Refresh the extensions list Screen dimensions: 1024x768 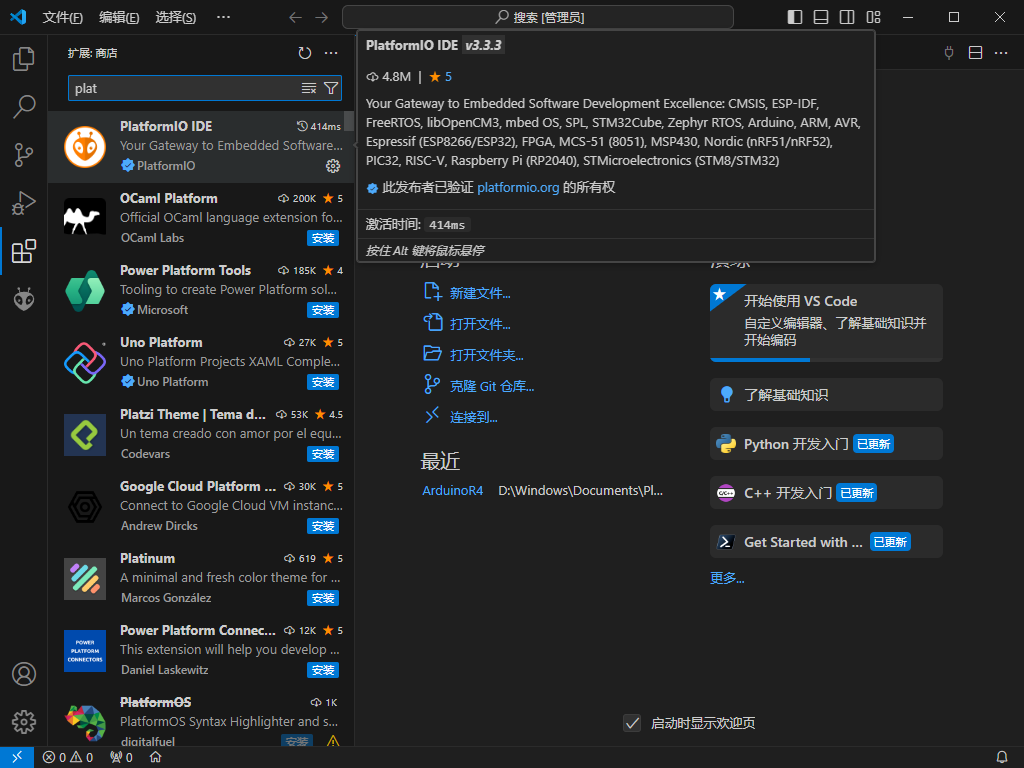[x=304, y=53]
